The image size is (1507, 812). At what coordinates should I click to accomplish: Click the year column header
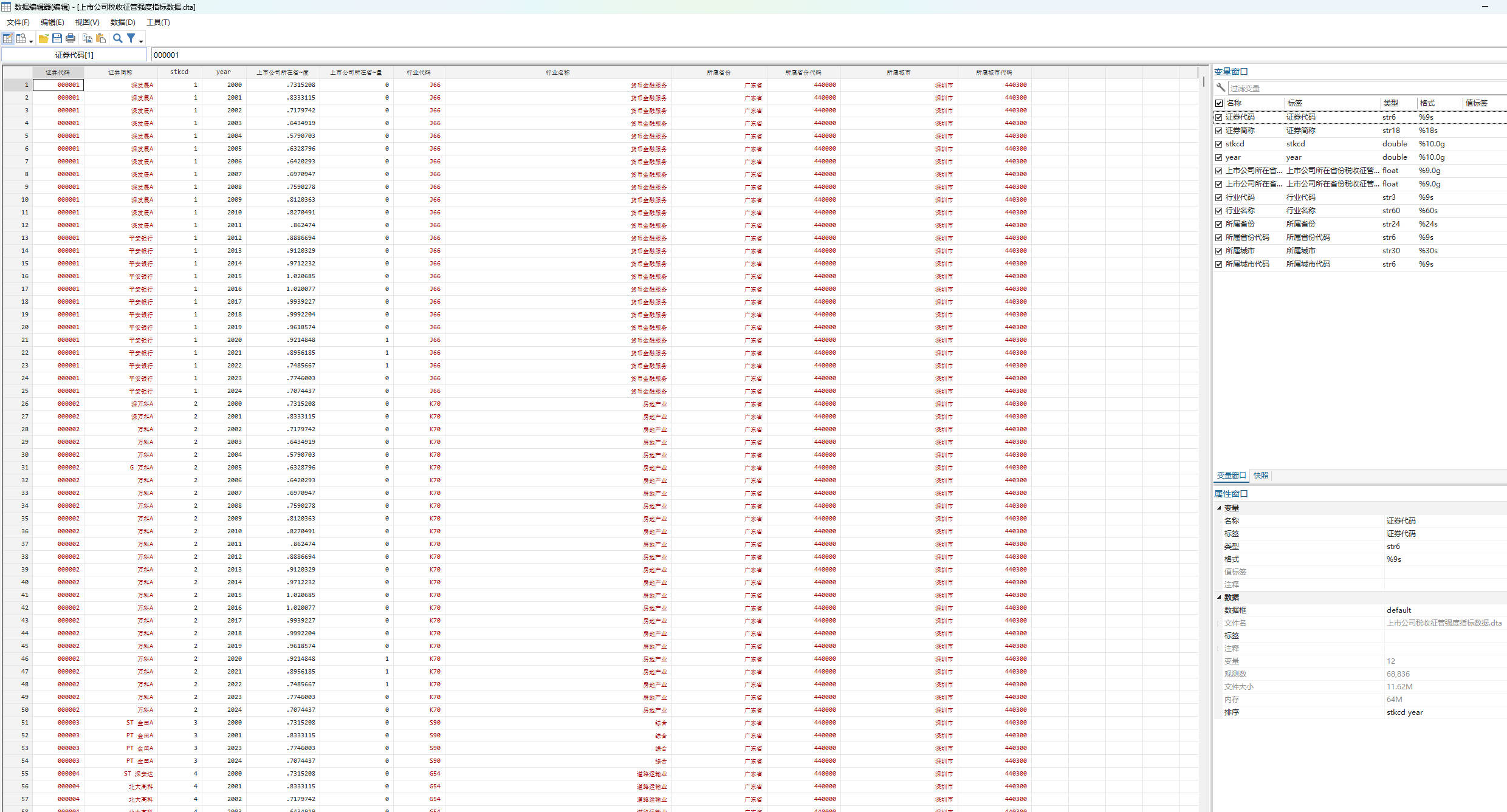click(x=223, y=72)
